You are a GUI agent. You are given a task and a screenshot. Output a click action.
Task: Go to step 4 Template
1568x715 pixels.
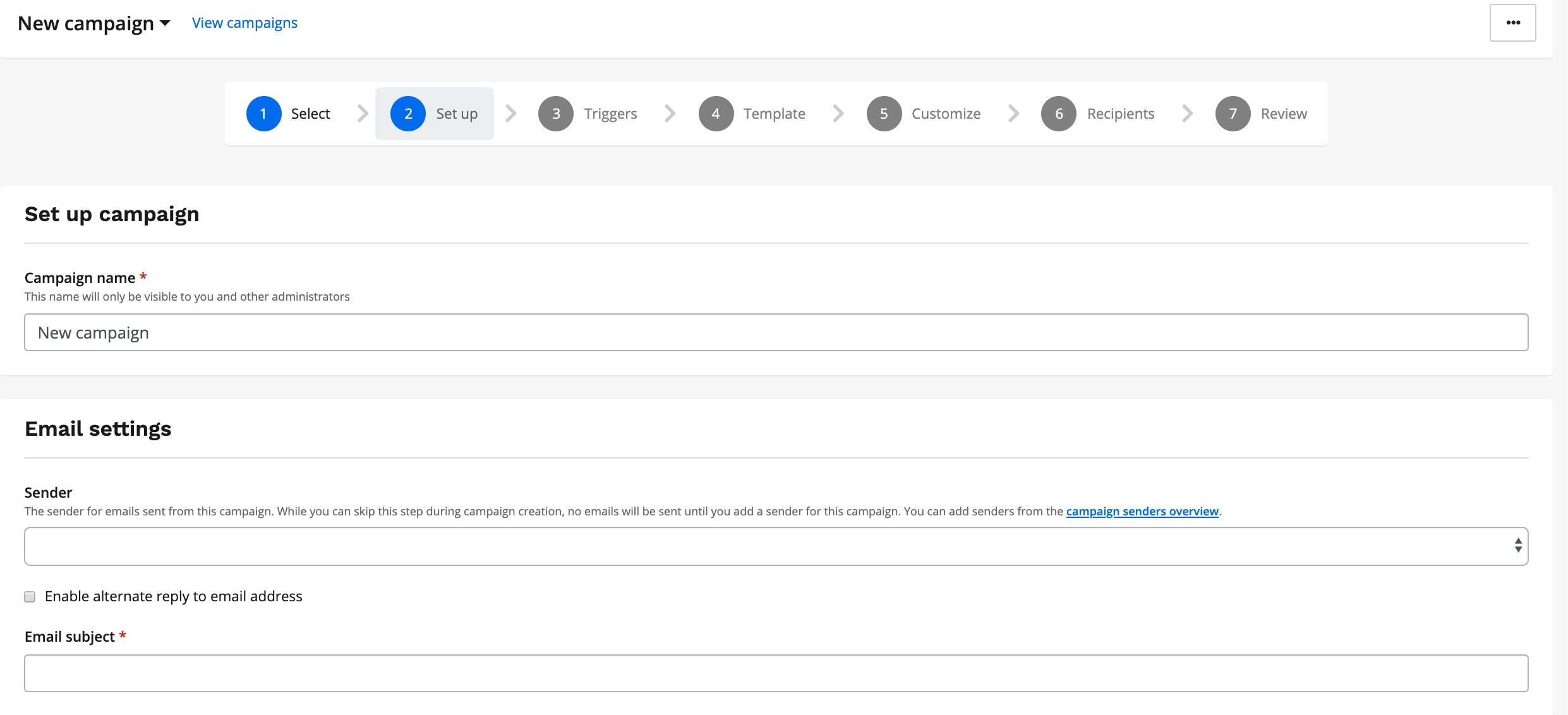[752, 114]
